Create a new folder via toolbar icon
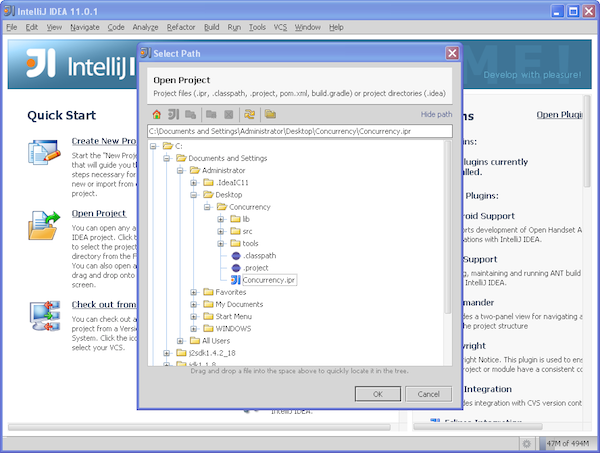The image size is (600, 453). 211,114
